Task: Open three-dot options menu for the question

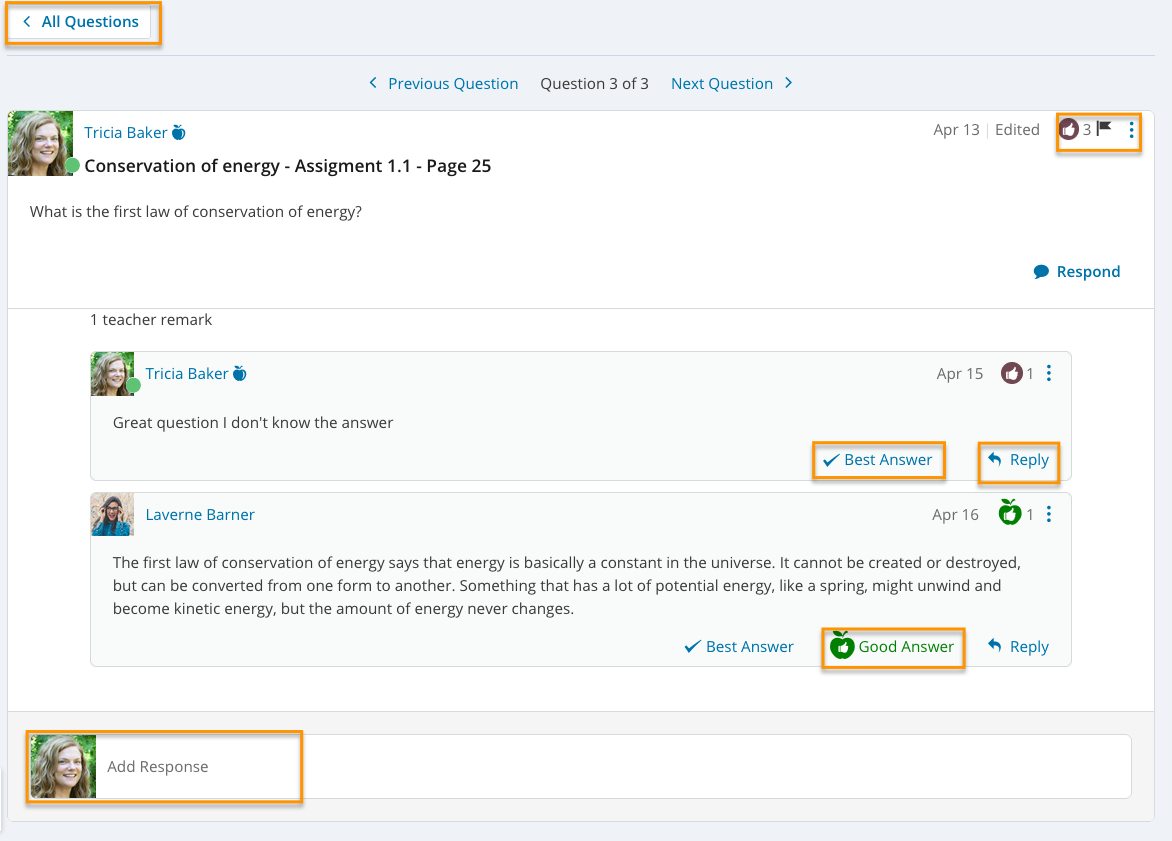Action: 1132,129
